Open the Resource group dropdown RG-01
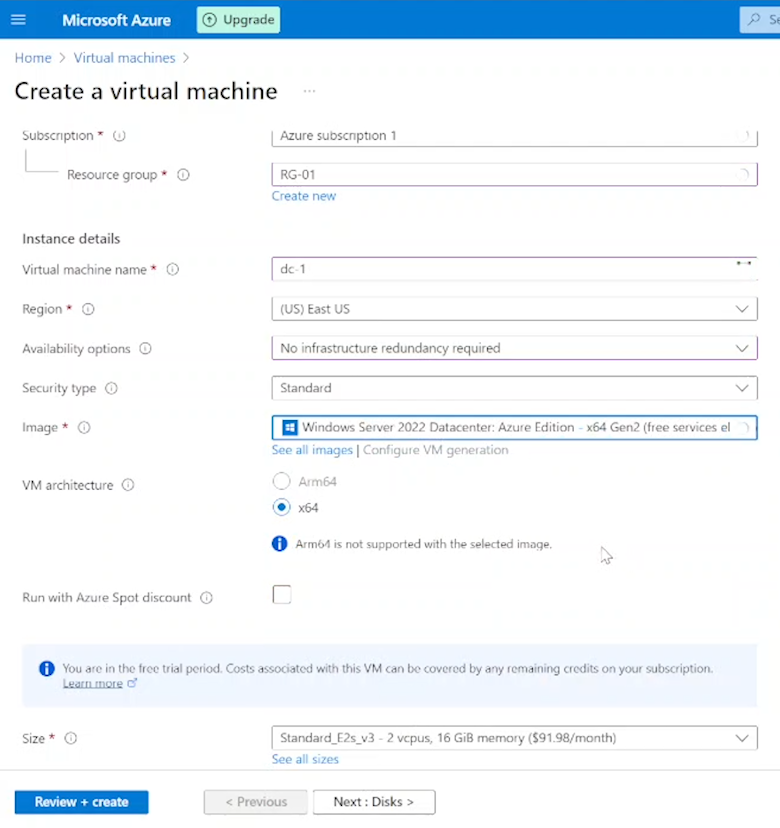Screen dimensions: 780x828 tap(514, 175)
